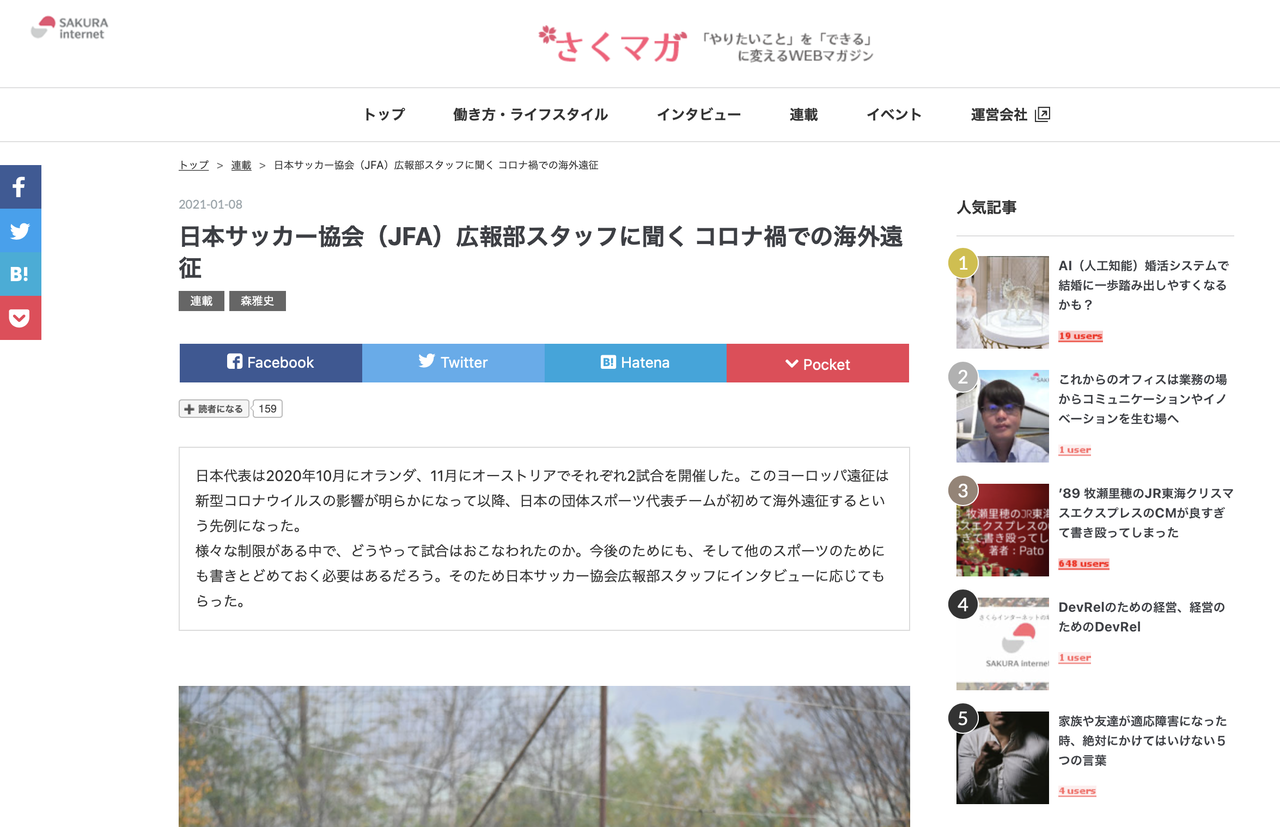Click the さくマガ magazine logo

point(612,43)
